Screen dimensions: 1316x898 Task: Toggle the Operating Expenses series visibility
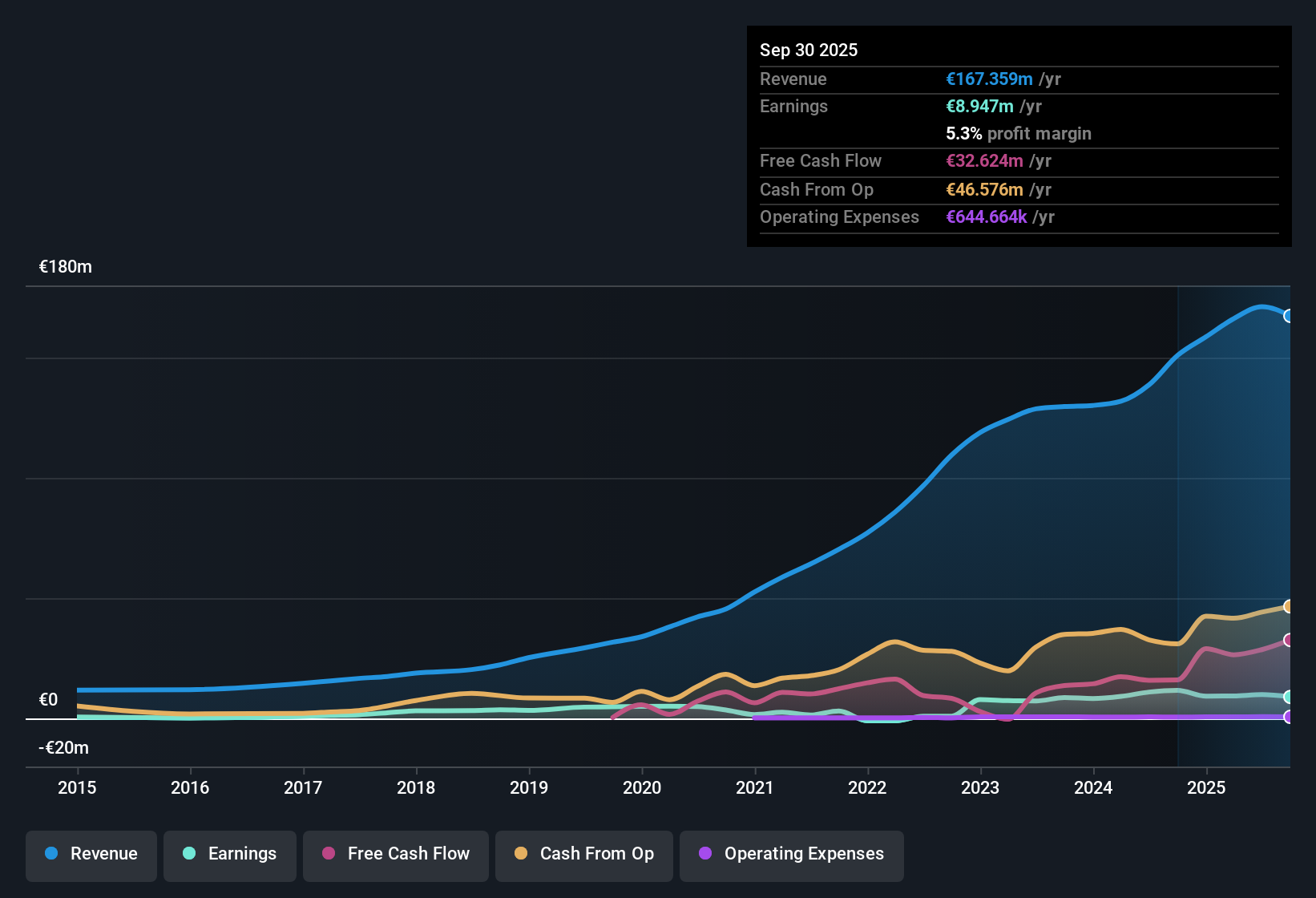tap(791, 856)
